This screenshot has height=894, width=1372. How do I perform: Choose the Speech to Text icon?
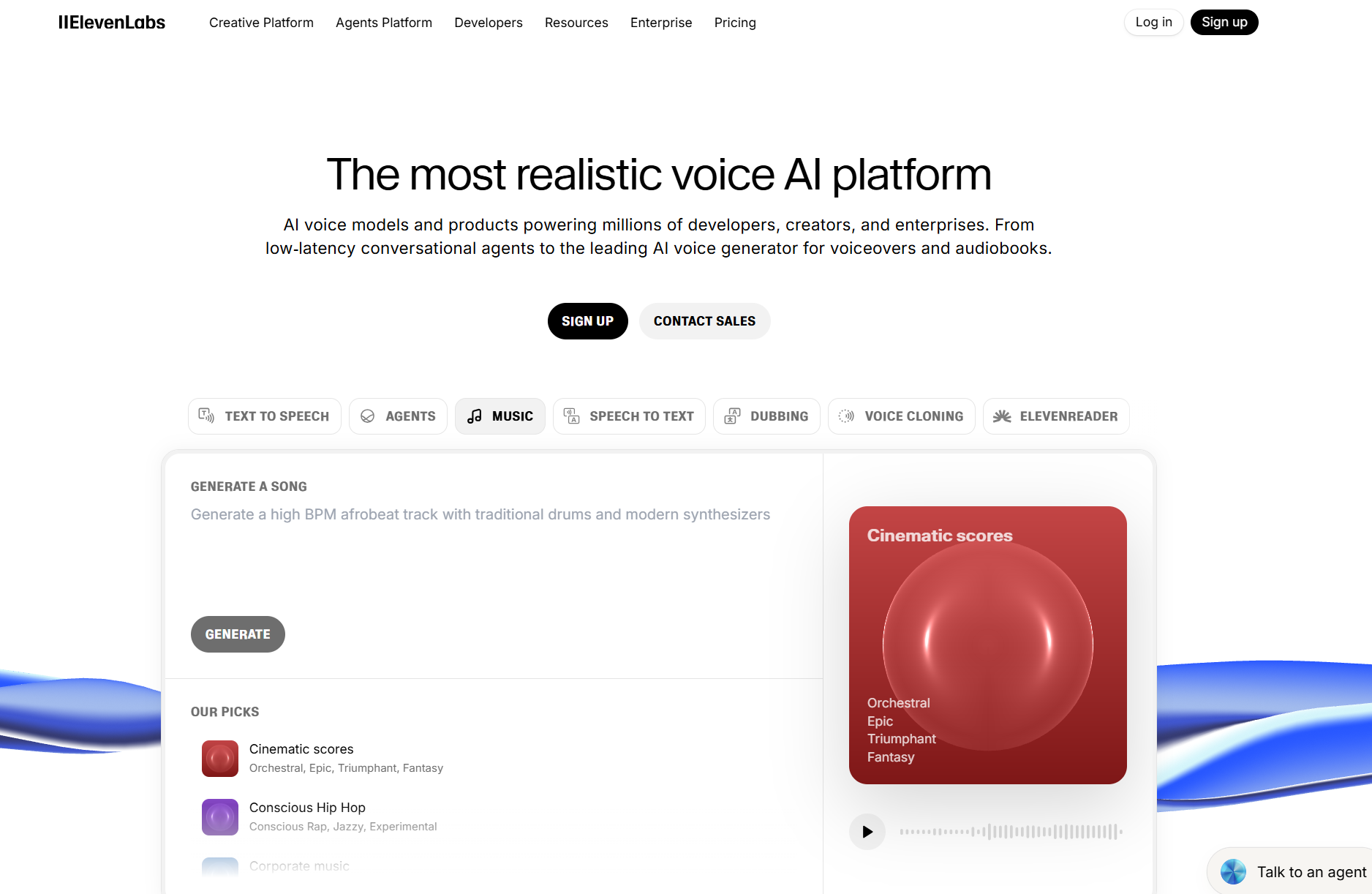tap(573, 416)
